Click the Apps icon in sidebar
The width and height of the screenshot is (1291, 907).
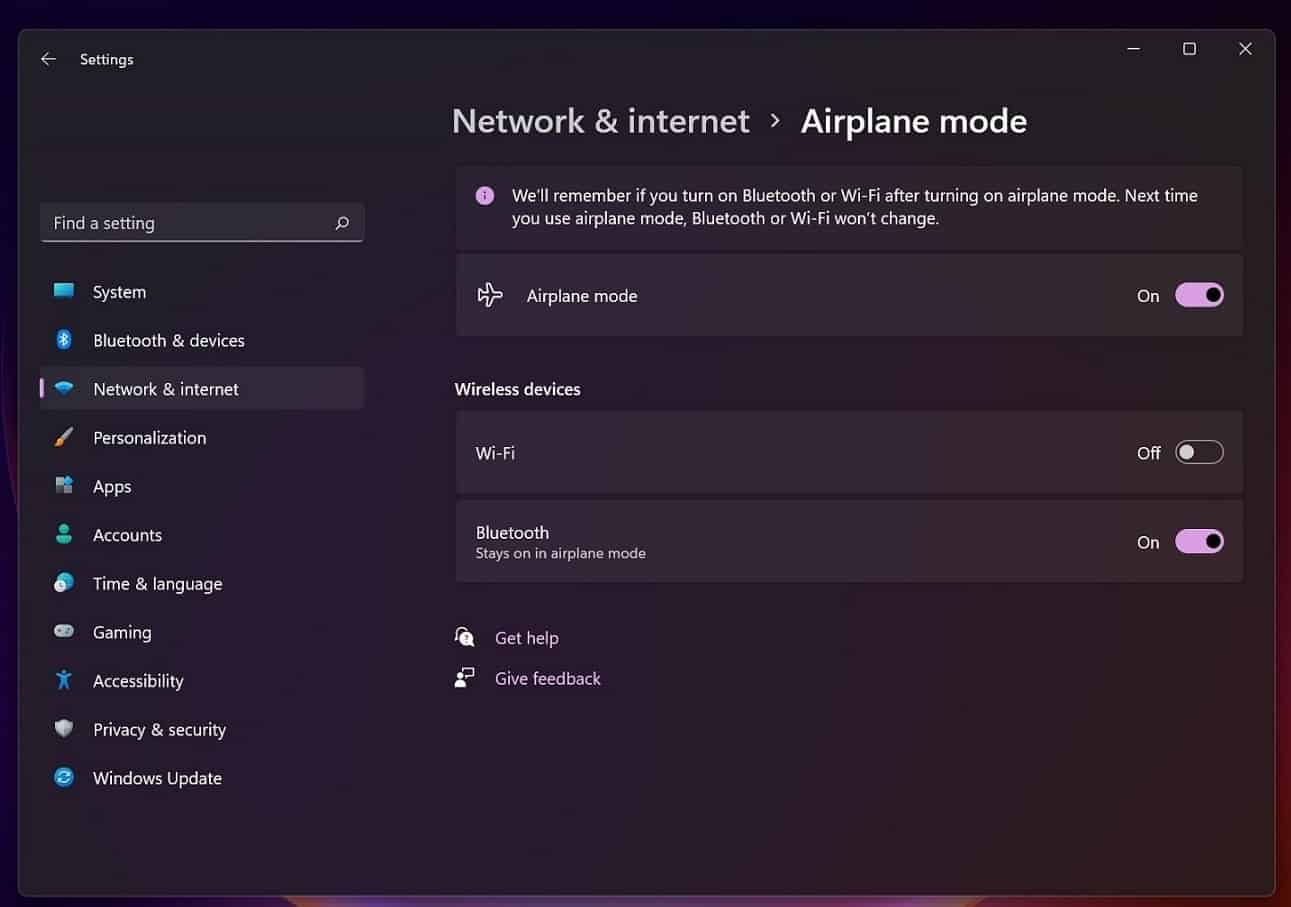point(64,486)
